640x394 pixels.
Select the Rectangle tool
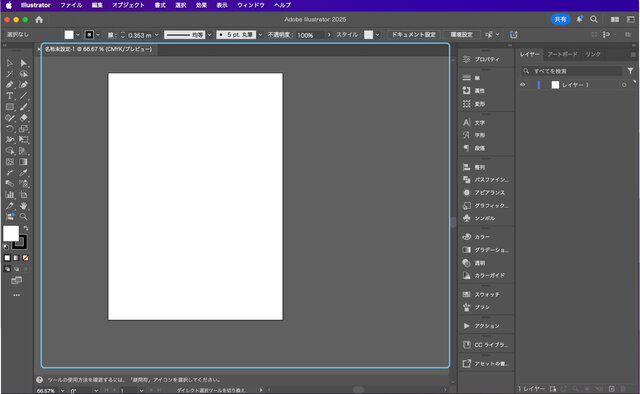pyautogui.click(x=9, y=107)
